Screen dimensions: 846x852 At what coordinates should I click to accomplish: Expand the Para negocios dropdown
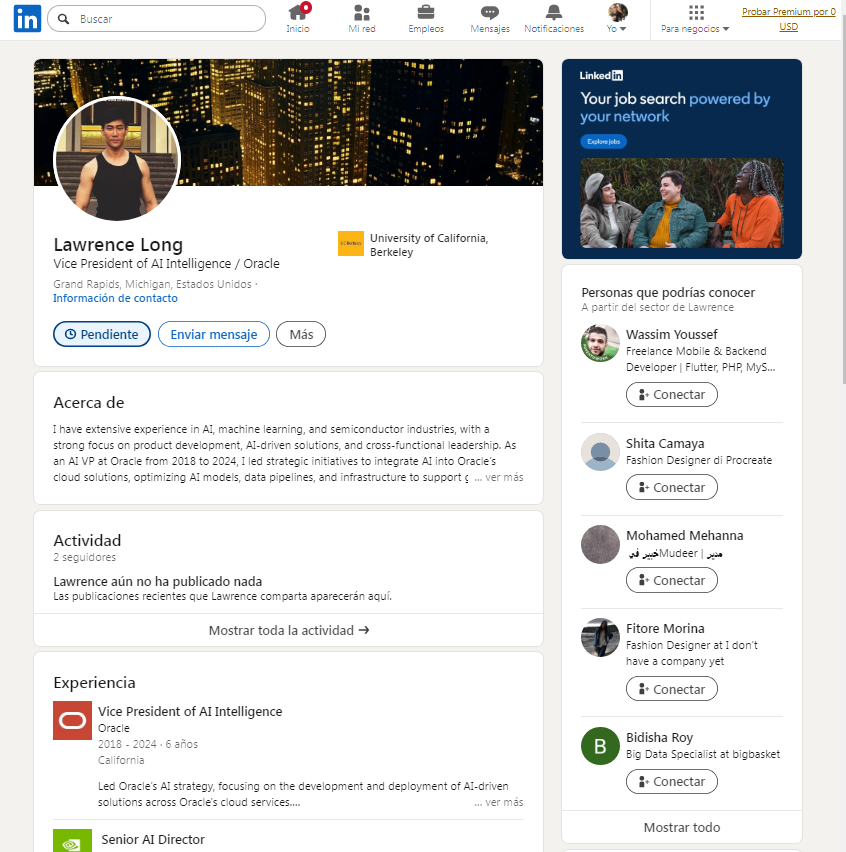click(x=695, y=29)
